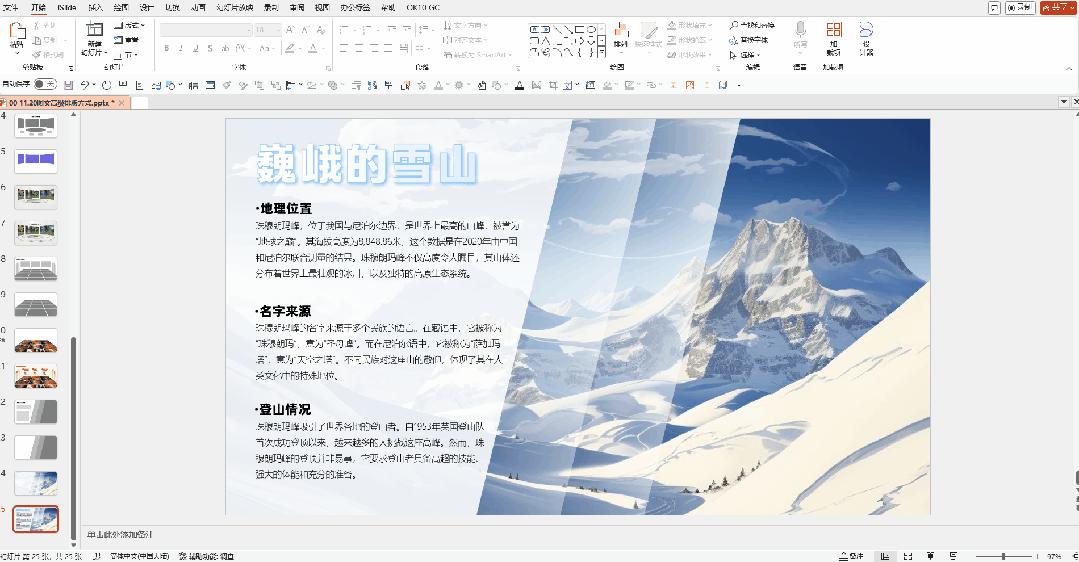Toggle text Shadow (S) formatting
Screen dimensions: 1079x562
point(210,48)
